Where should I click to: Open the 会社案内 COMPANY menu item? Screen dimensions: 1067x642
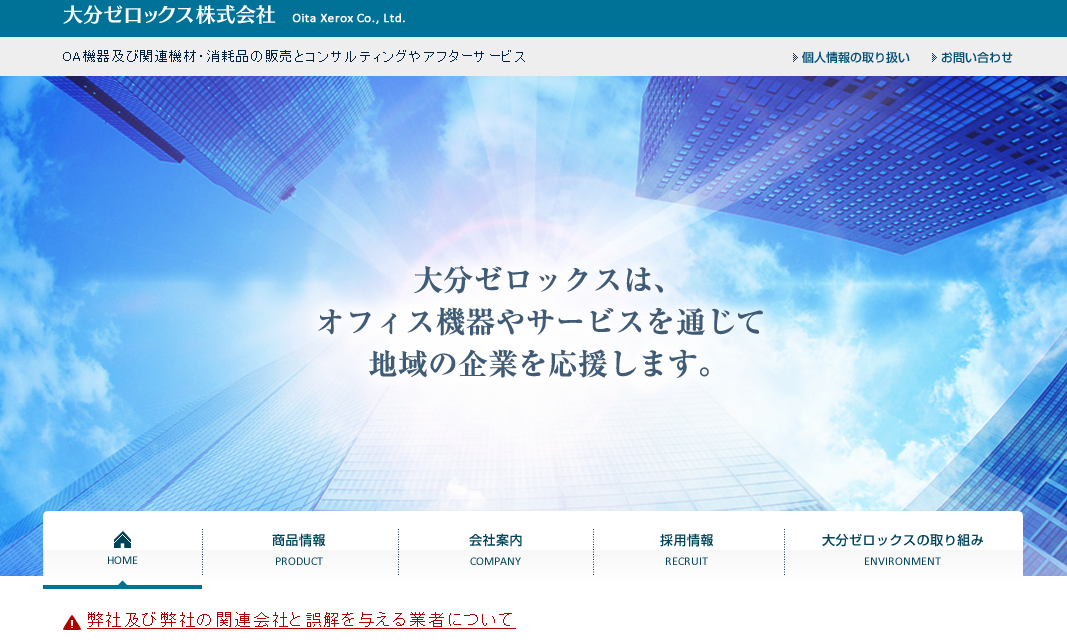point(495,550)
